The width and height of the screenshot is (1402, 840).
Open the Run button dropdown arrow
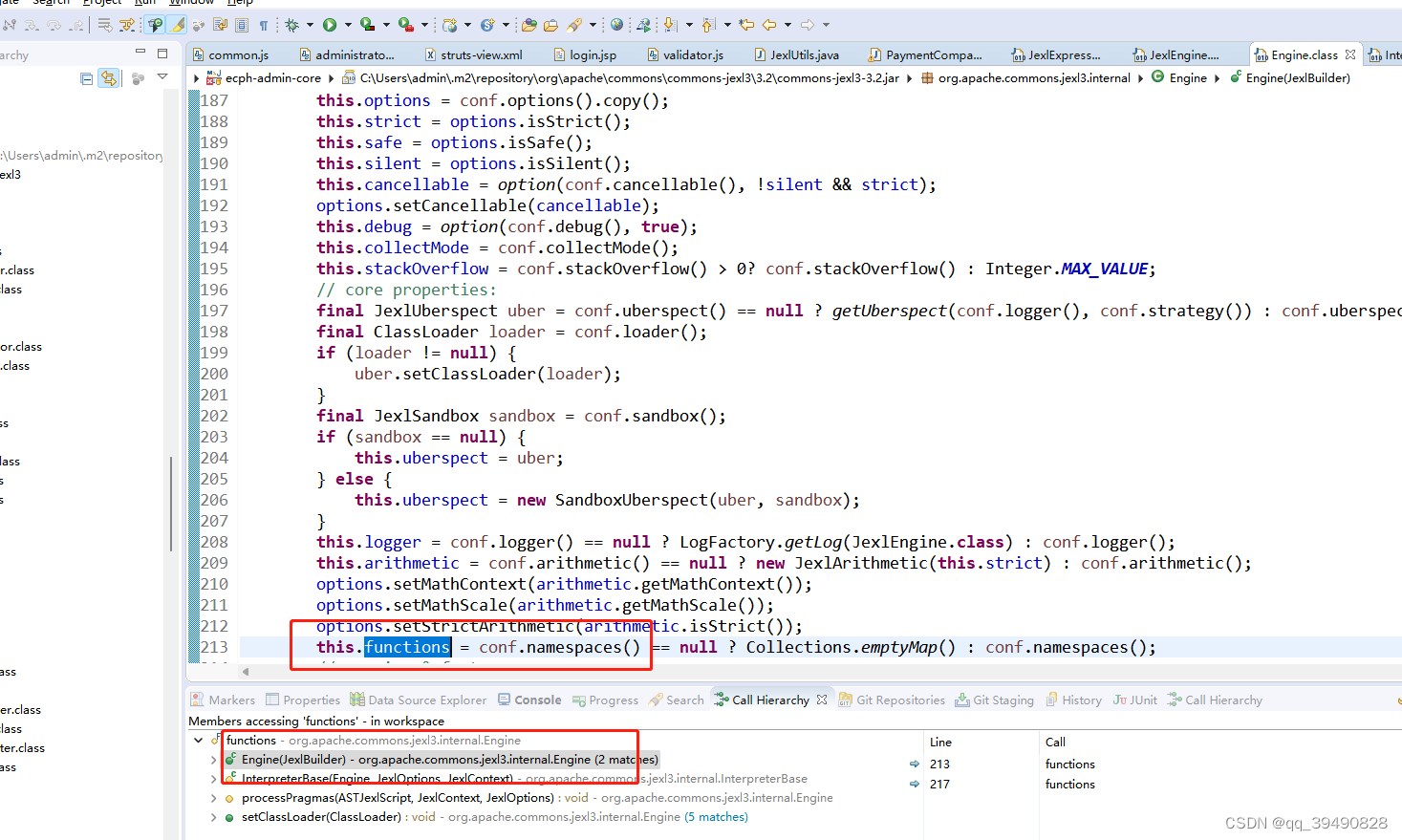tap(349, 25)
